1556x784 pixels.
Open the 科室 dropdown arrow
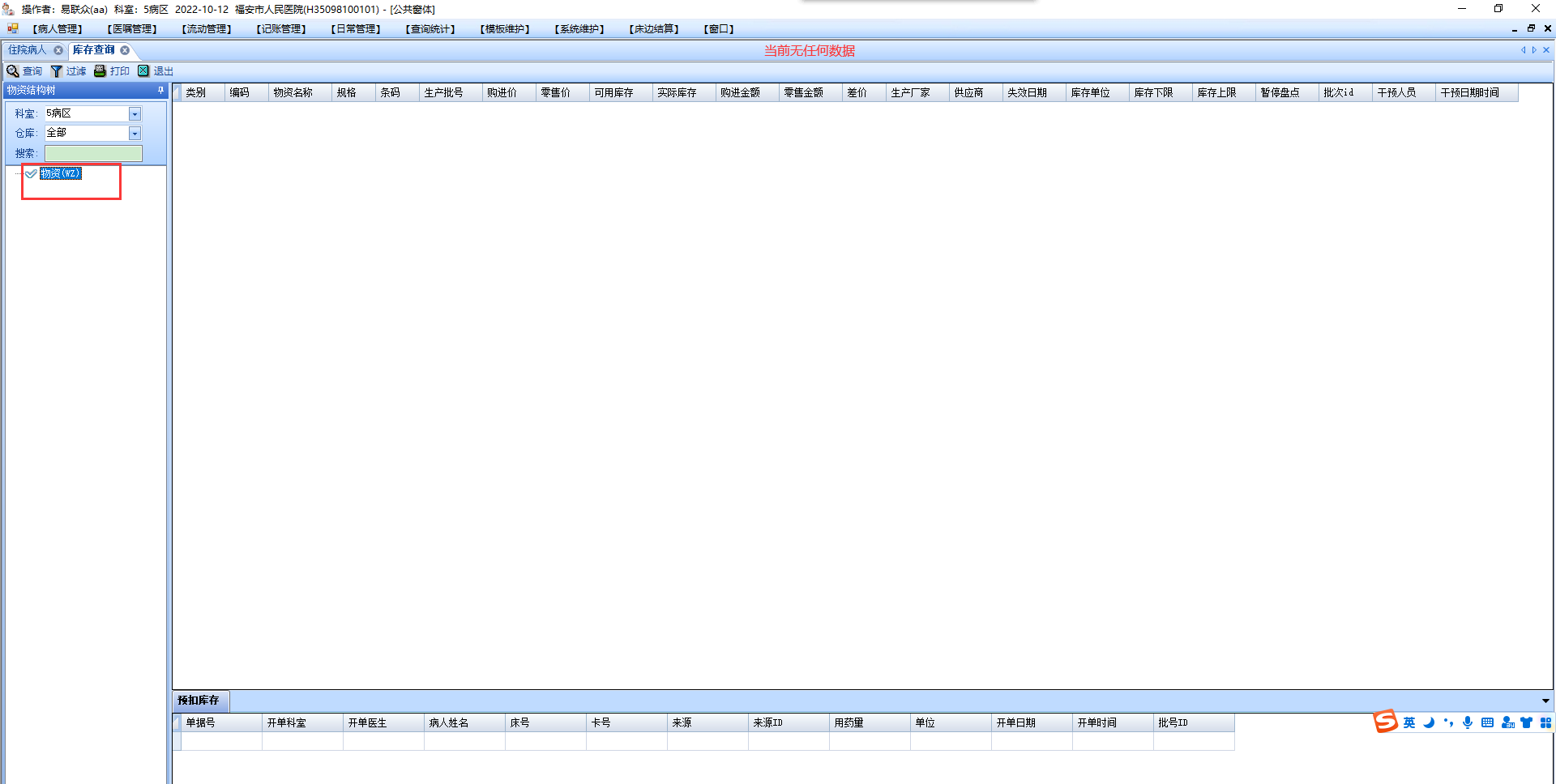click(x=135, y=114)
